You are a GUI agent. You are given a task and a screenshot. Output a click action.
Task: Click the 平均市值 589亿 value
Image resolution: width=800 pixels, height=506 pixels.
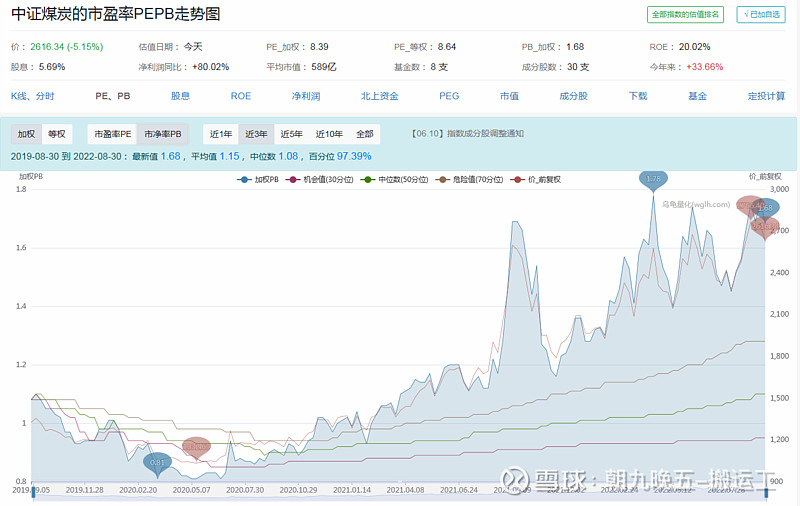324,67
